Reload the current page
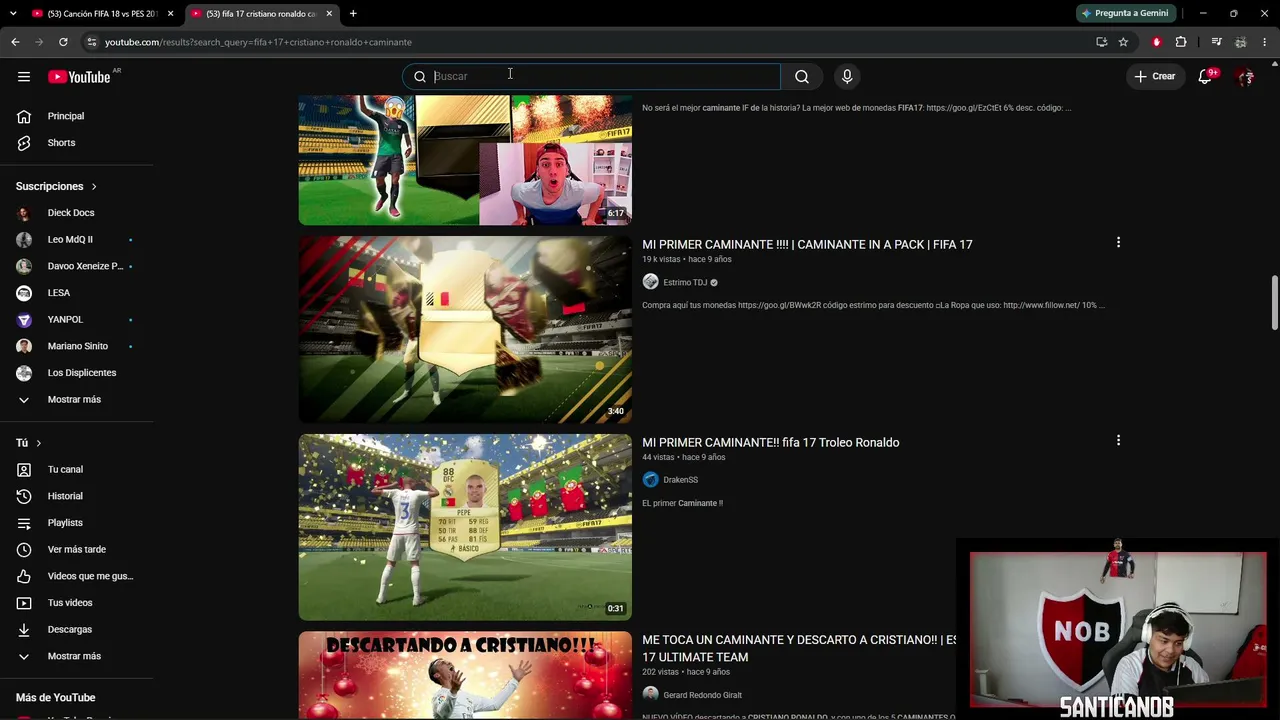 63,42
